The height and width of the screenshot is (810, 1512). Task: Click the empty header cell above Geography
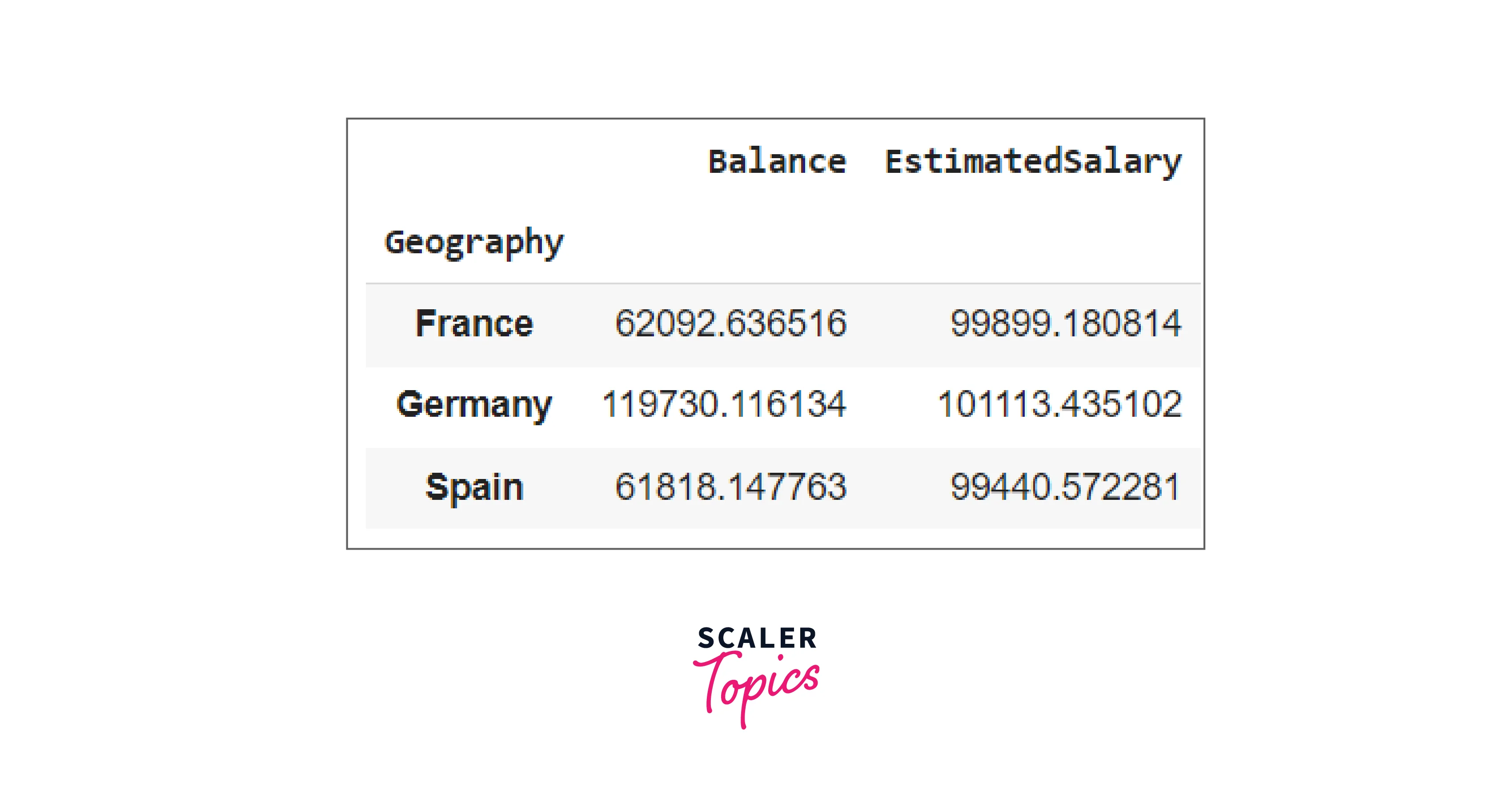pos(473,161)
